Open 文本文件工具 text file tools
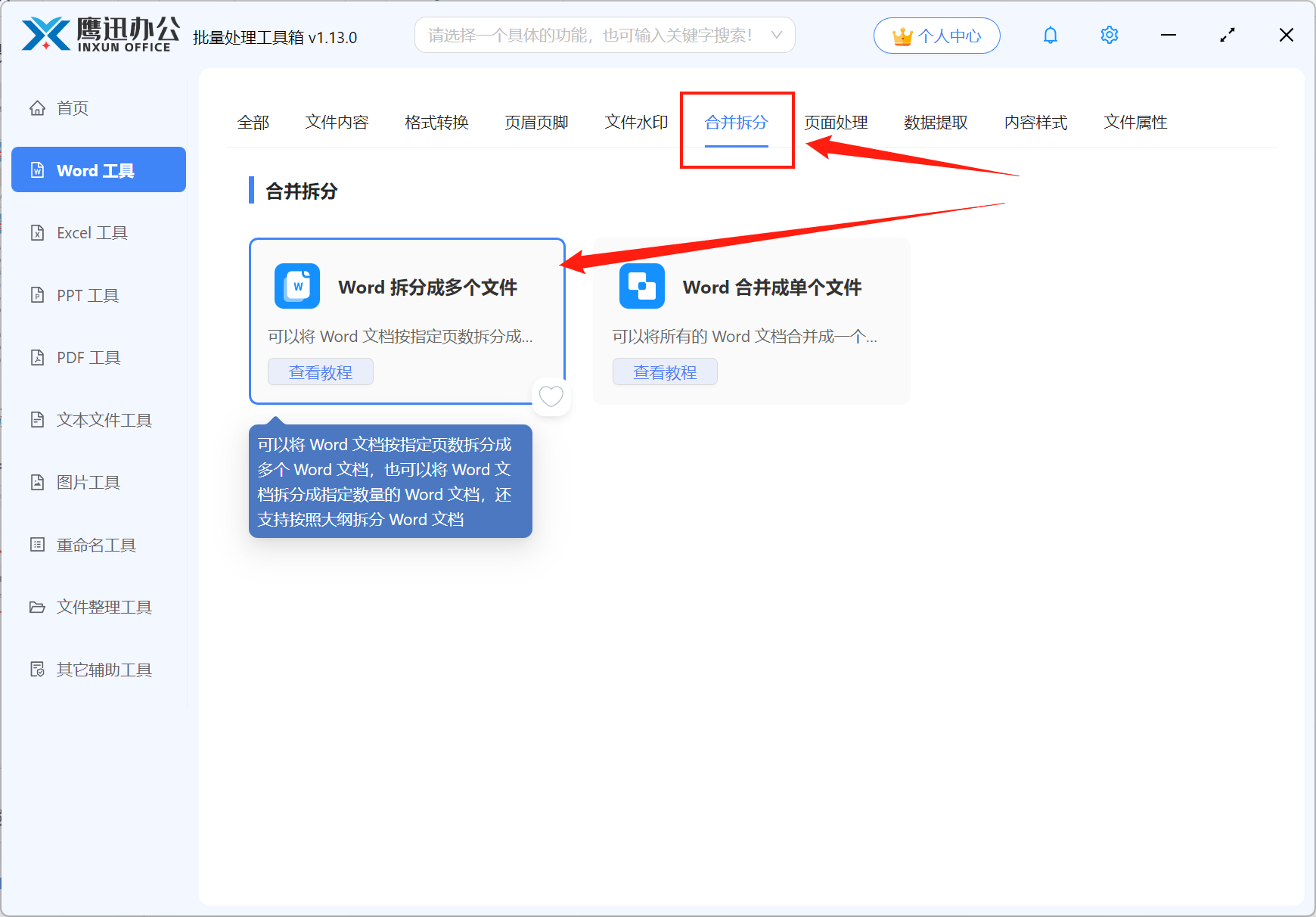 click(104, 419)
